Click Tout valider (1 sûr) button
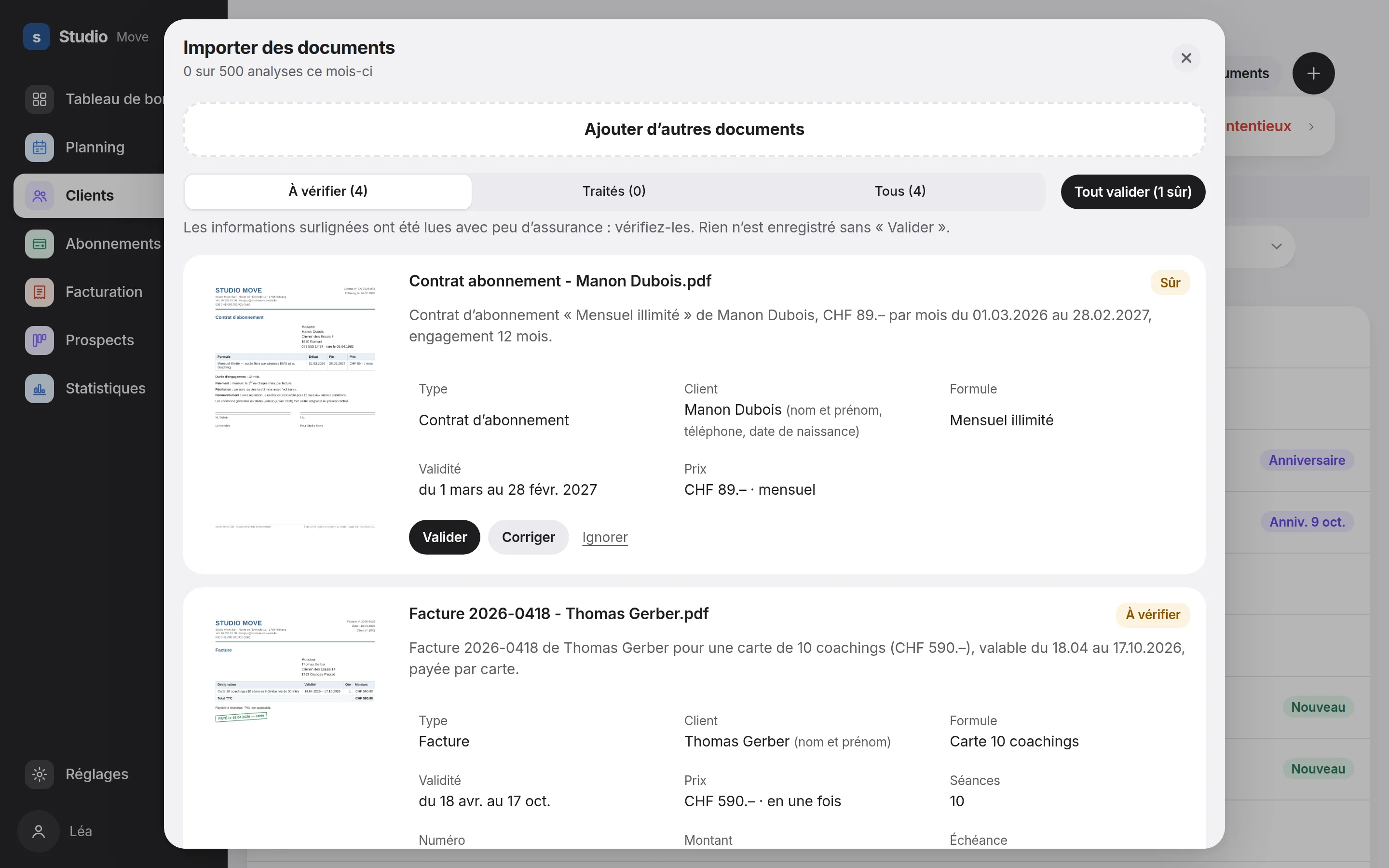1389x868 pixels. [1132, 192]
